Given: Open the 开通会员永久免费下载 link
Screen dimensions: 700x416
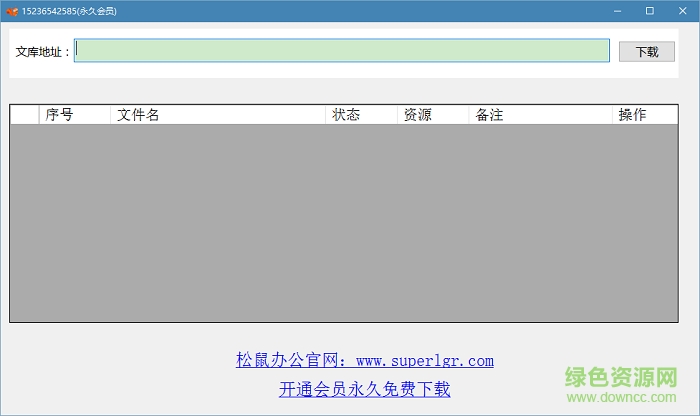Looking at the screenshot, I should 364,389.
